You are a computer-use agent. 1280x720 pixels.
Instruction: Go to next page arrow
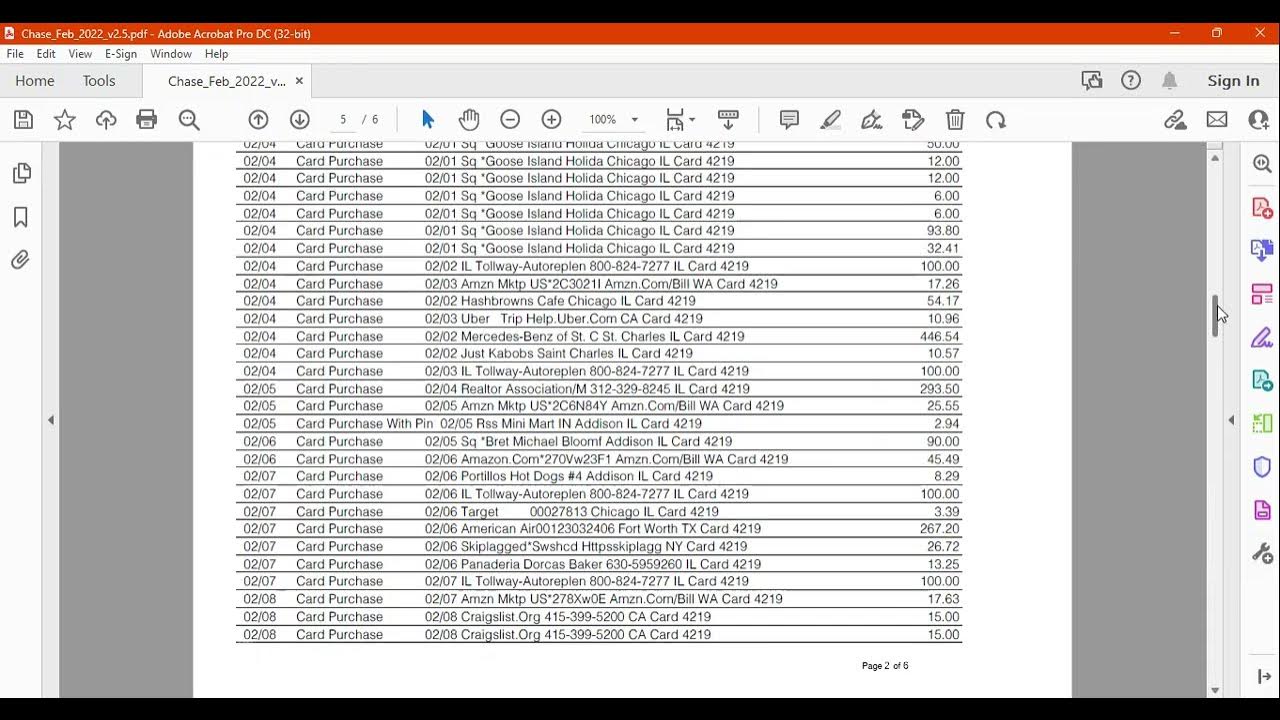point(300,120)
